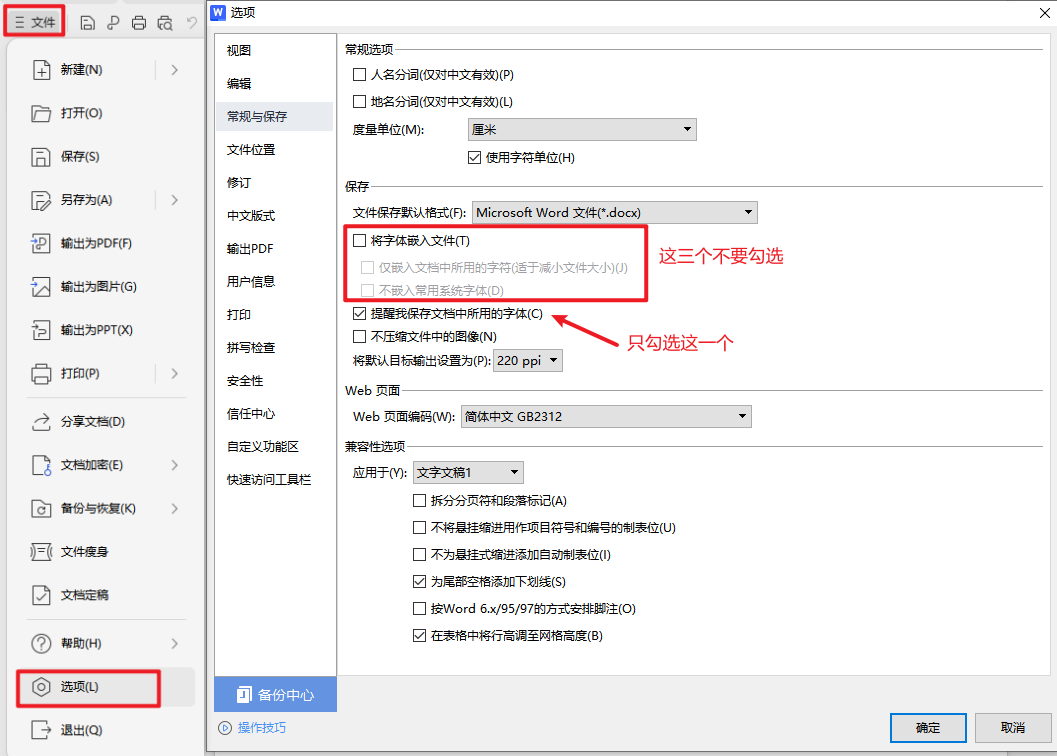Open the 备份中心 button
Viewport: 1057px width, 756px height.
pyautogui.click(x=276, y=695)
